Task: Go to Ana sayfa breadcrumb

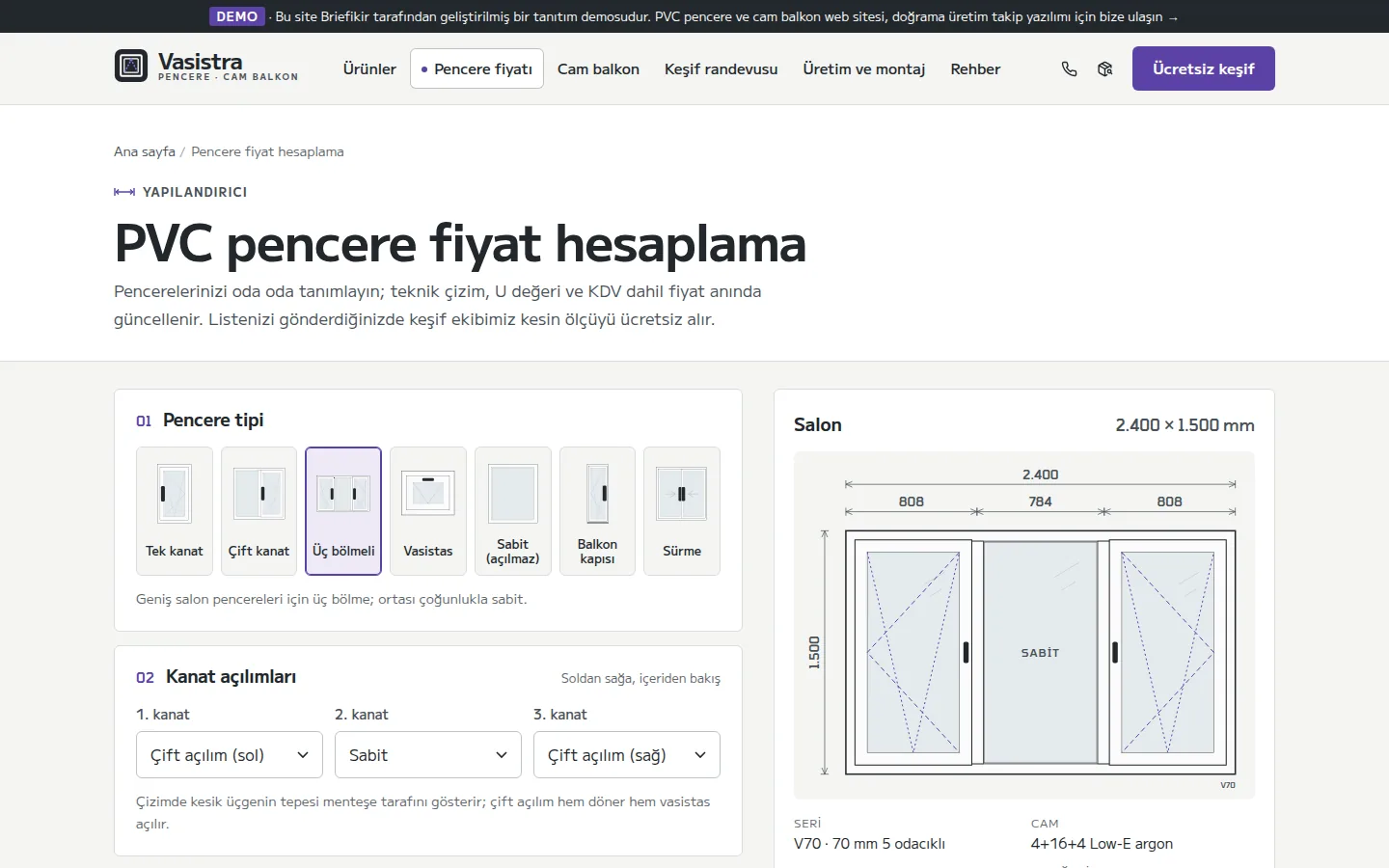Action: [x=145, y=151]
